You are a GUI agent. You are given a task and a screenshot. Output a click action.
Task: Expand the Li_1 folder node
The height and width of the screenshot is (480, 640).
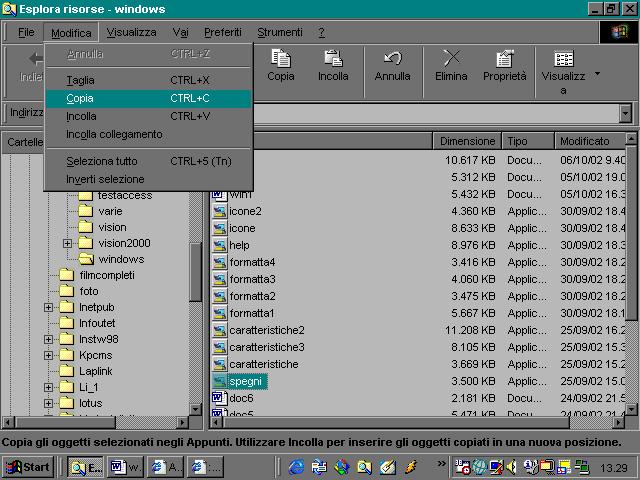click(48, 387)
